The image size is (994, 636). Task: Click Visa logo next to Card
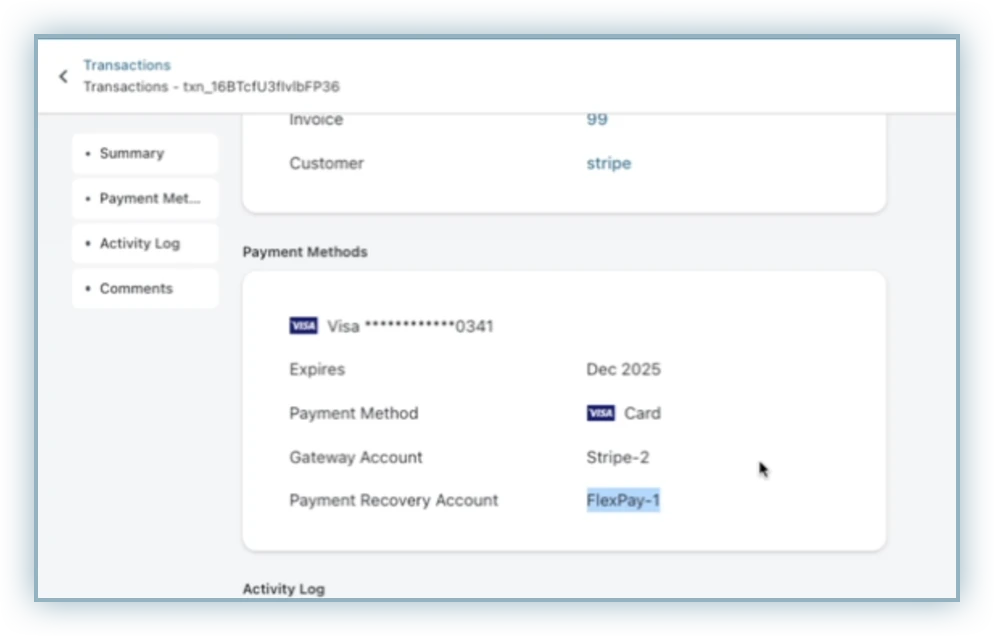[600, 413]
